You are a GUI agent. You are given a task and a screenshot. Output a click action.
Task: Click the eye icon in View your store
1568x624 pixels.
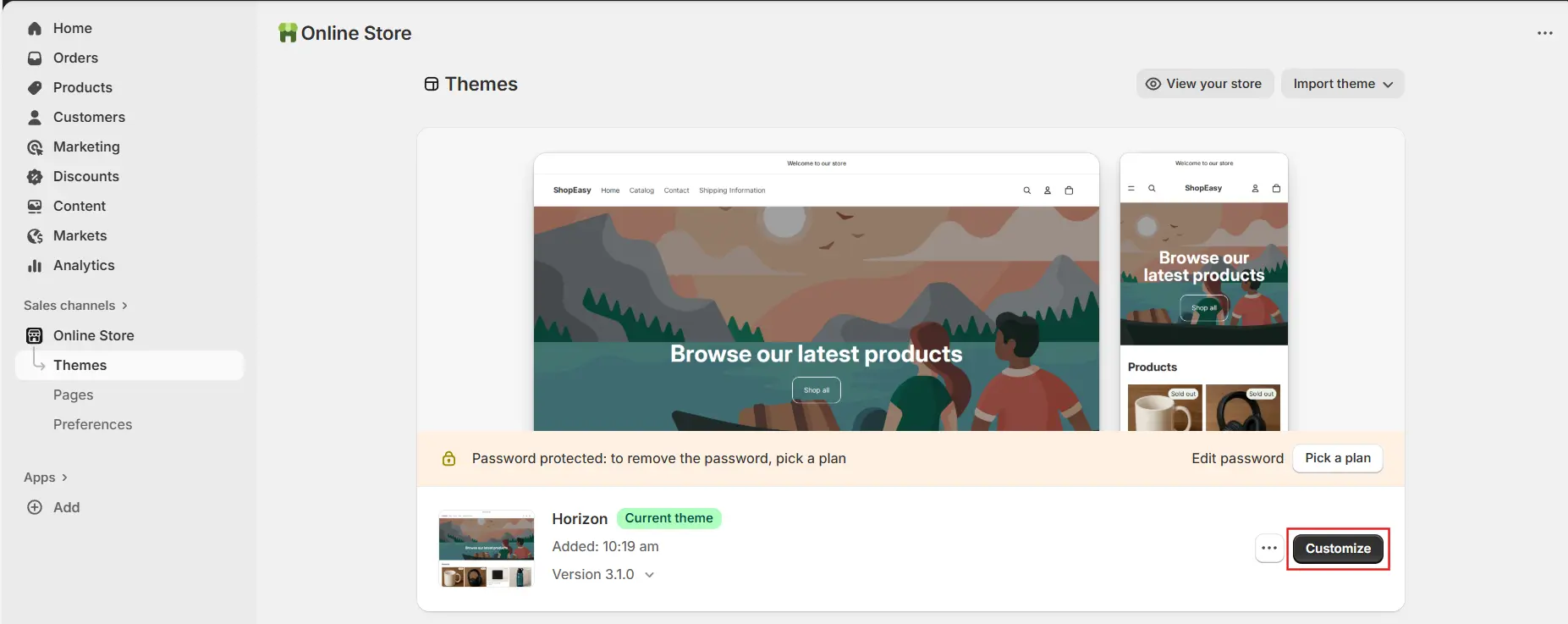click(1153, 84)
